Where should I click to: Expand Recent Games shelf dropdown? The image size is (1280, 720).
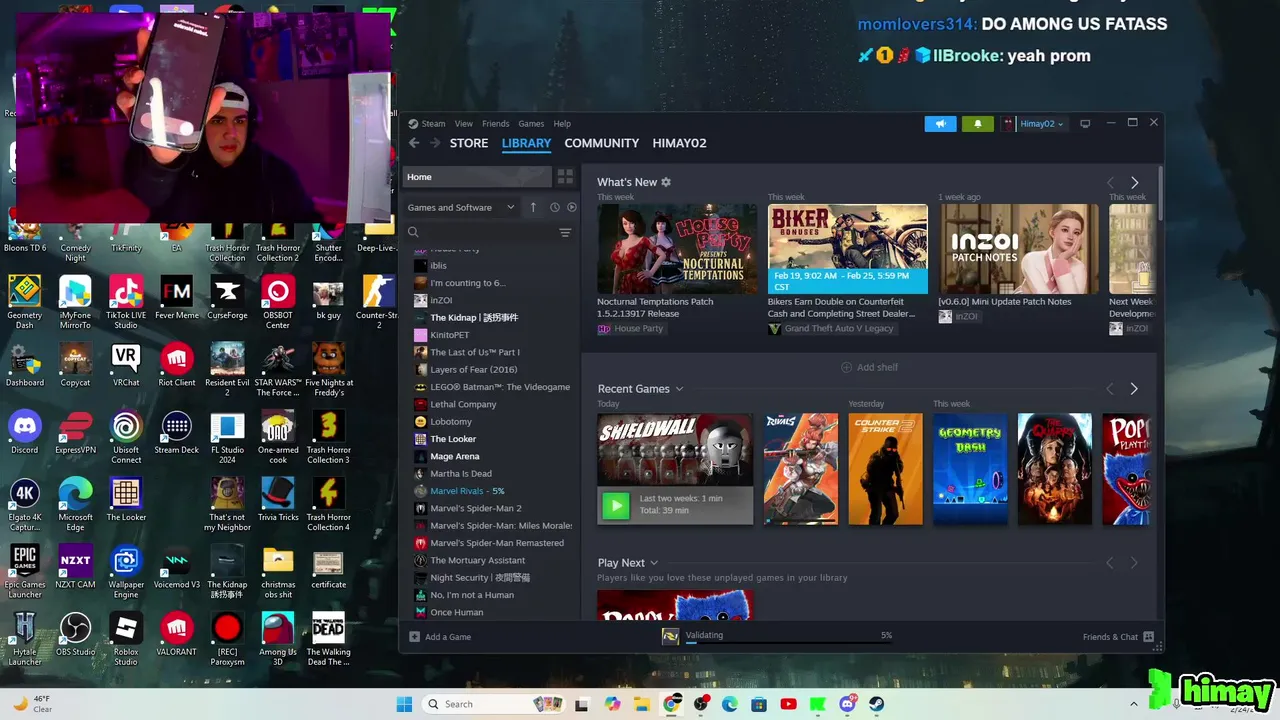click(x=680, y=389)
